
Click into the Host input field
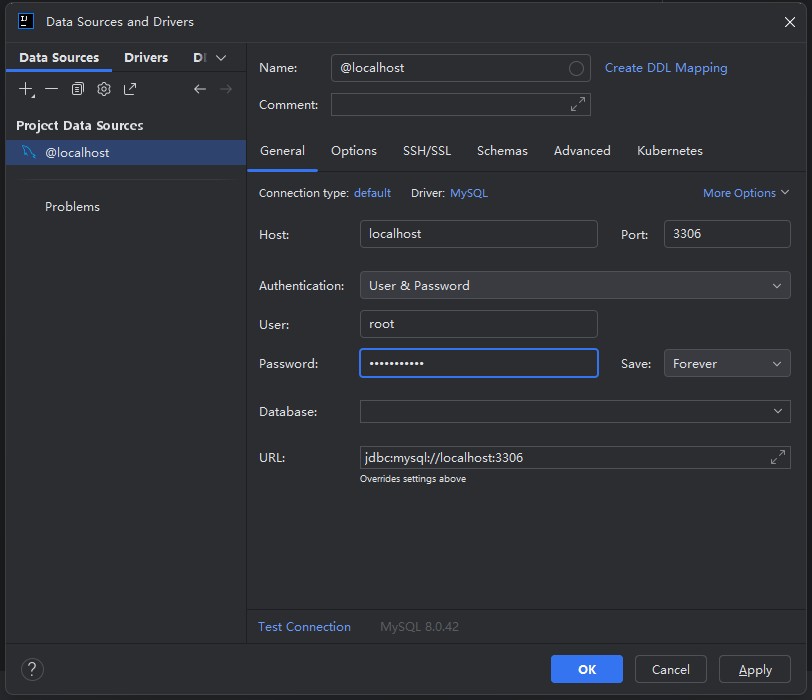(478, 234)
